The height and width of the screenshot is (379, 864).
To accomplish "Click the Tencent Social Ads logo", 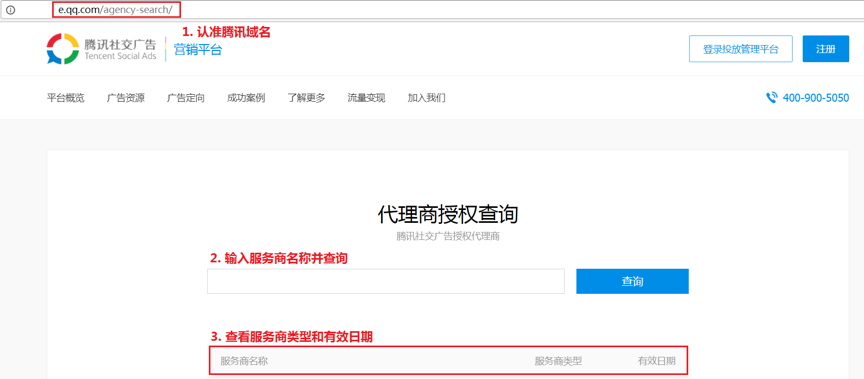I will pyautogui.click(x=102, y=49).
